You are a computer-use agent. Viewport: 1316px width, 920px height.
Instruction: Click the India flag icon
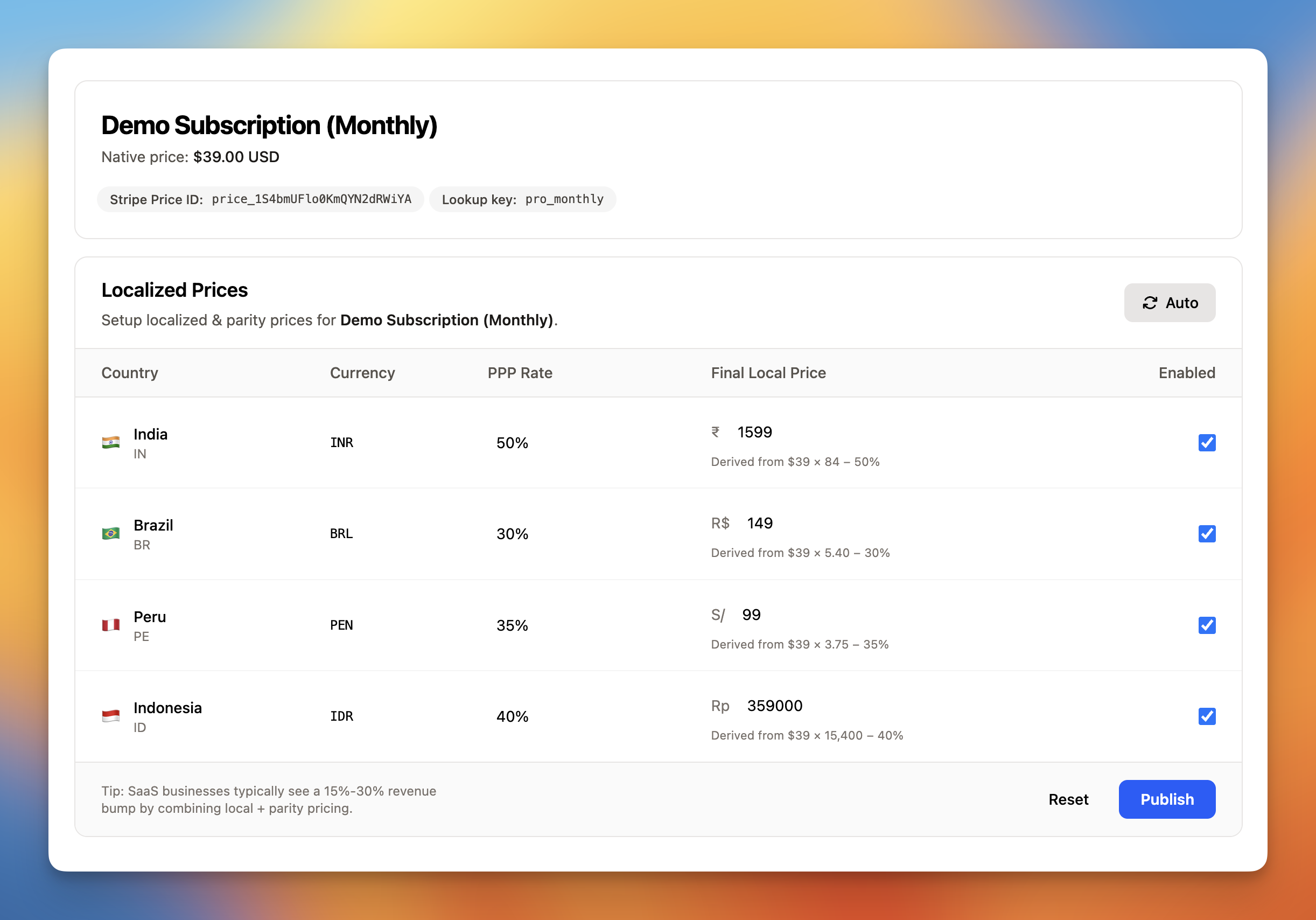(x=110, y=443)
